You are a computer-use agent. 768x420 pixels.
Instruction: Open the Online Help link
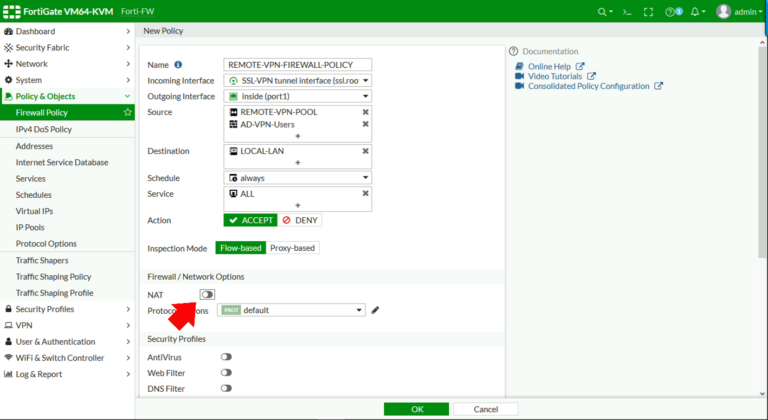click(x=549, y=66)
